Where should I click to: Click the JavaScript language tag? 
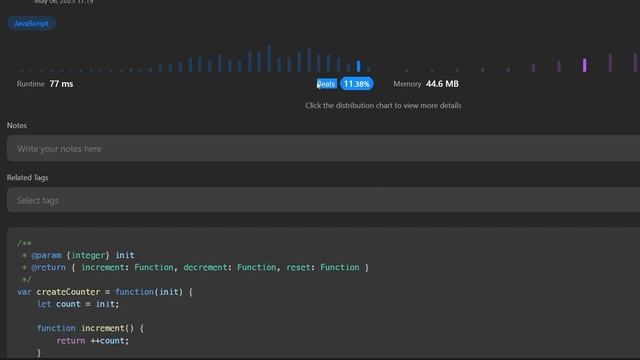31,23
